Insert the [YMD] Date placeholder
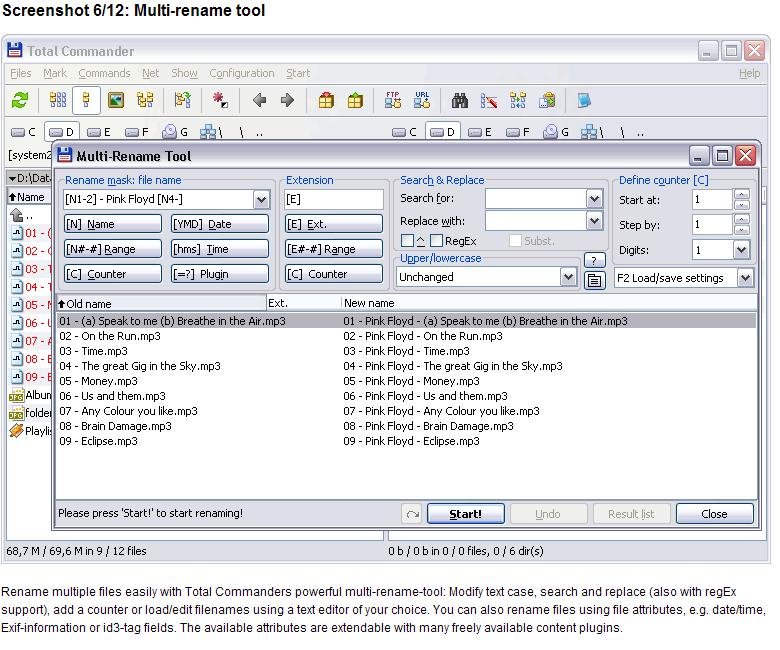The image size is (780, 650). 220,224
